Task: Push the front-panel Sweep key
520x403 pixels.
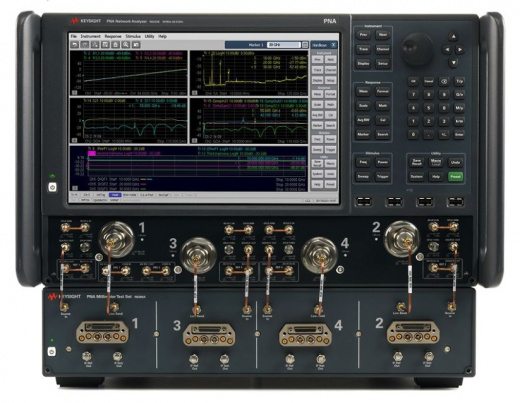Action: point(363,176)
